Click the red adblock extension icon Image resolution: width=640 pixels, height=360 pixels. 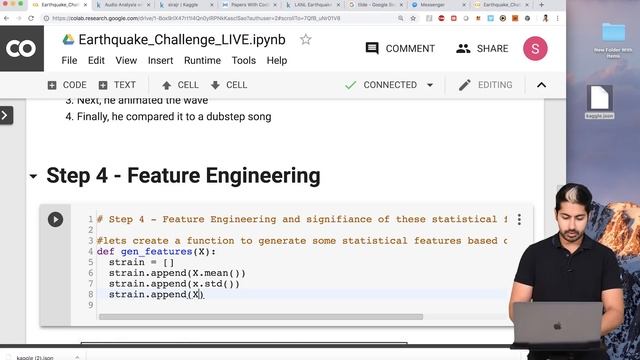[x=441, y=18]
